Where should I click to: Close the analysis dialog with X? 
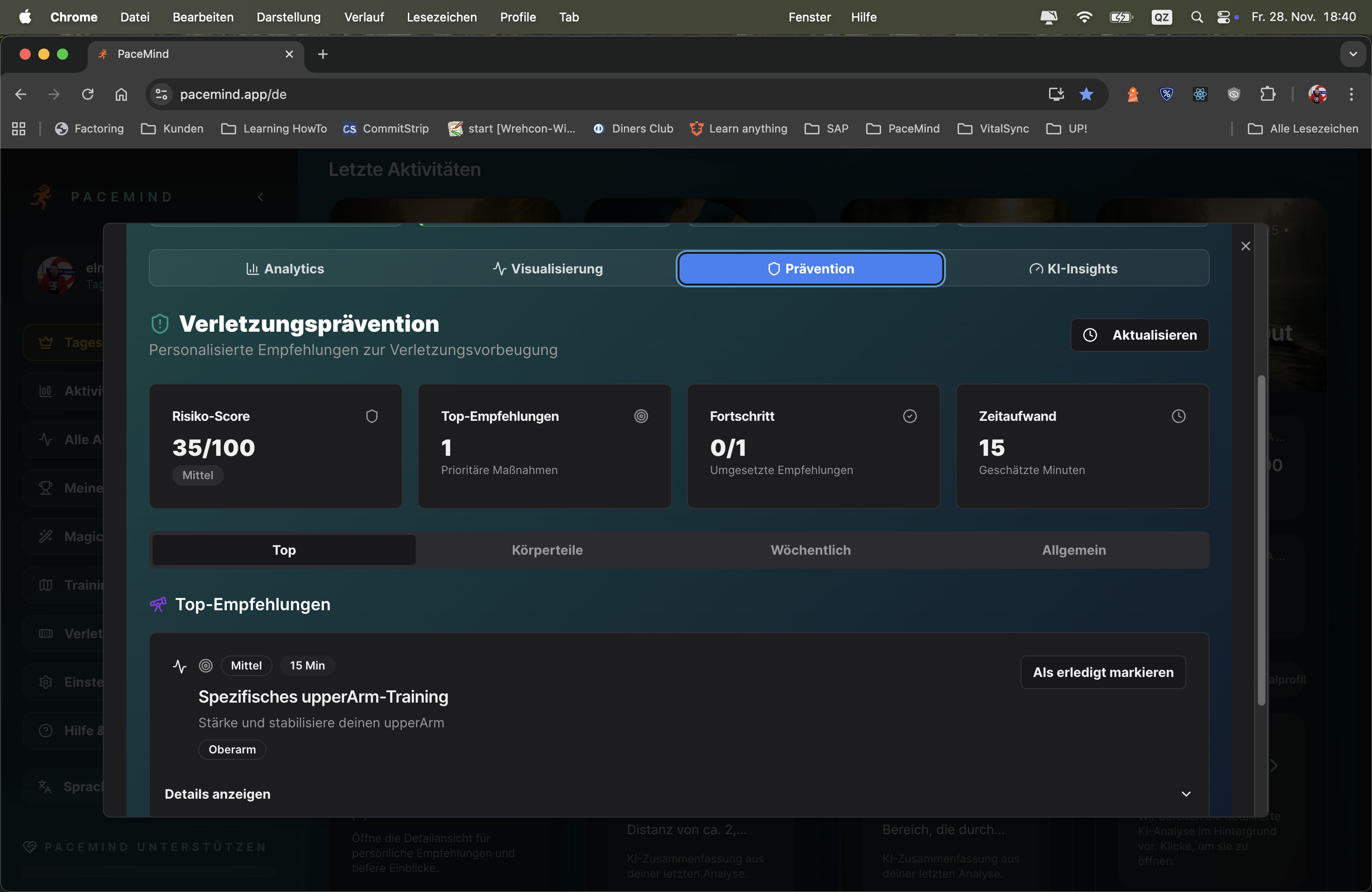tap(1245, 246)
